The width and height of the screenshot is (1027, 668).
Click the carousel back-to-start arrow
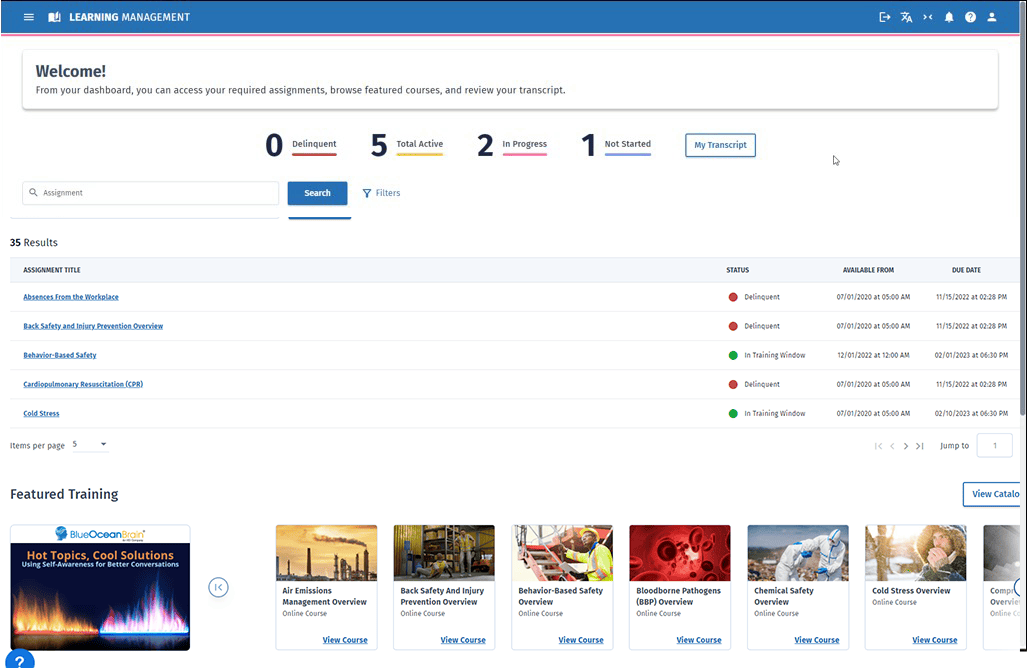[219, 587]
